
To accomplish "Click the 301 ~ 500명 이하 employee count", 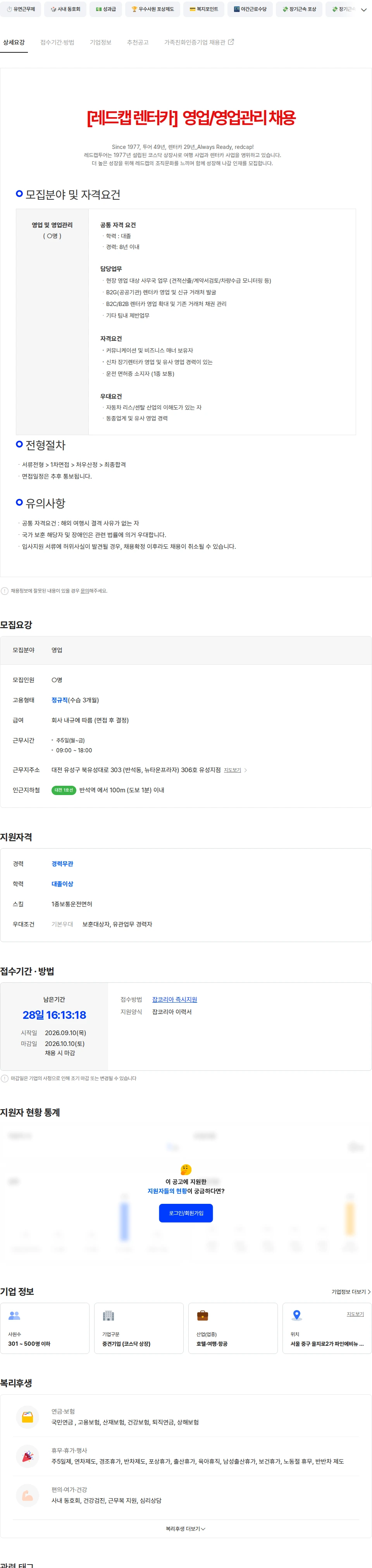I will click(29, 1343).
